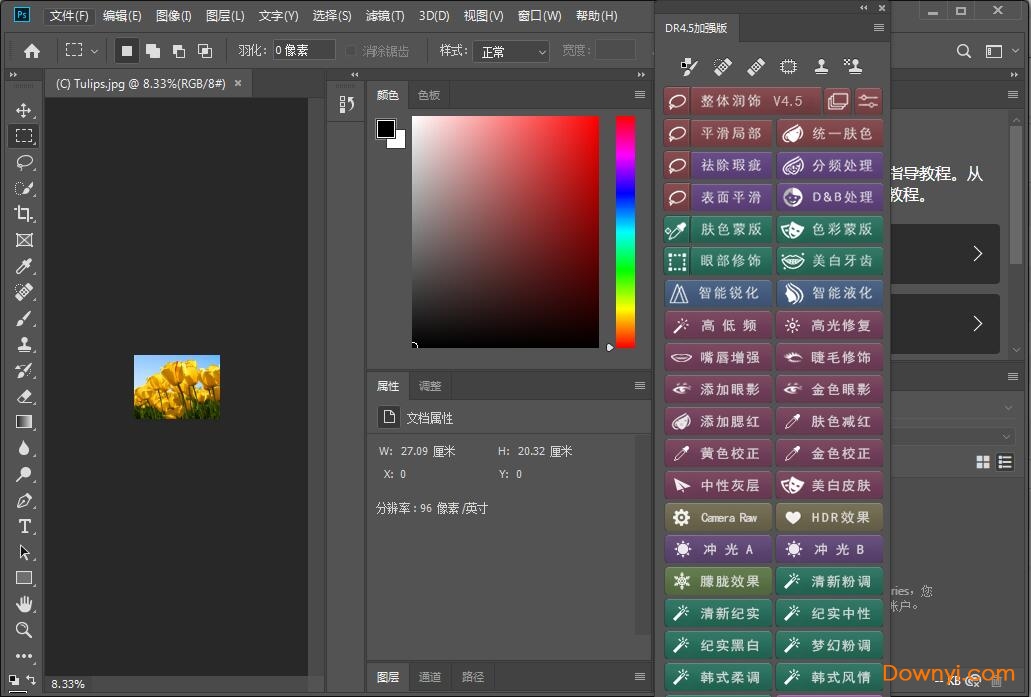
Task: Select the Lasso tool
Action: point(24,162)
